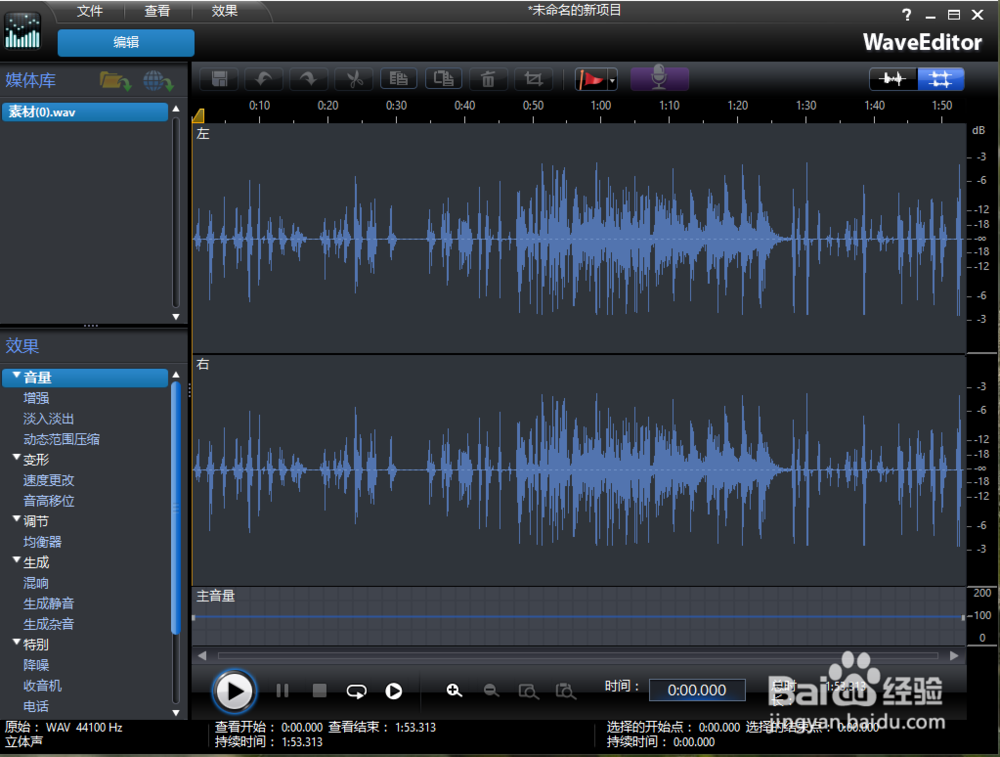Choose the 淡入淡出 effect
1000x757 pixels.
48,418
